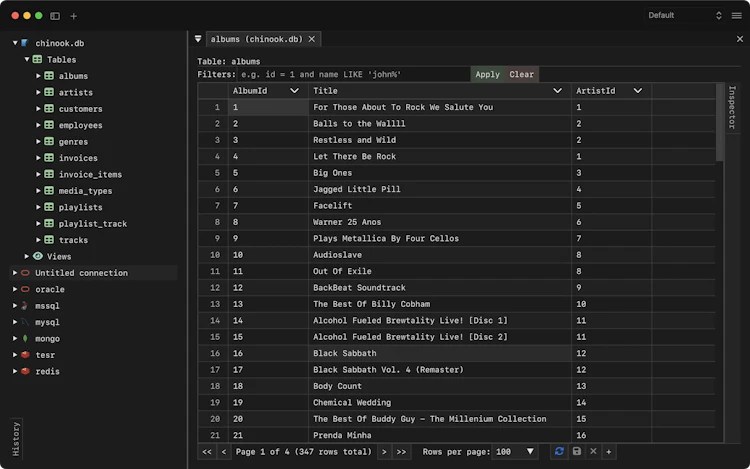
Task: Close the albums (chinook.db) tab
Action: point(312,39)
